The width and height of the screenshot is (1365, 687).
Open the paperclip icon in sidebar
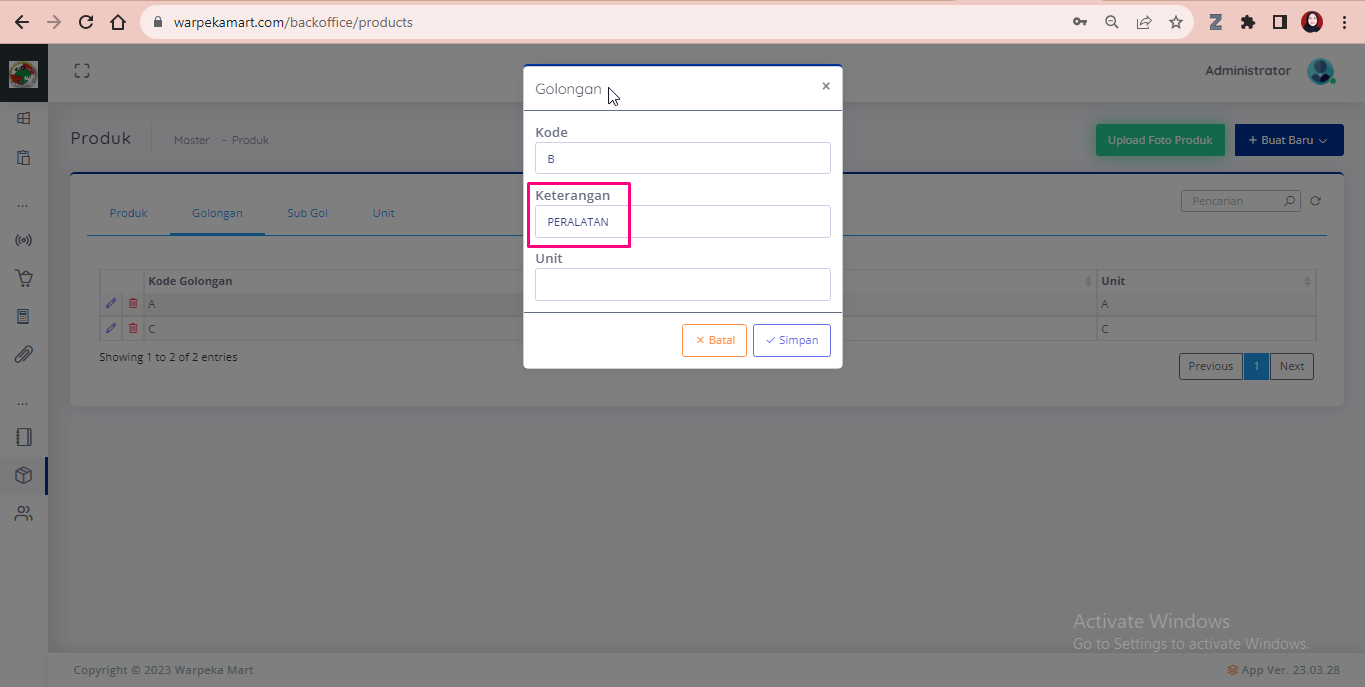24,354
